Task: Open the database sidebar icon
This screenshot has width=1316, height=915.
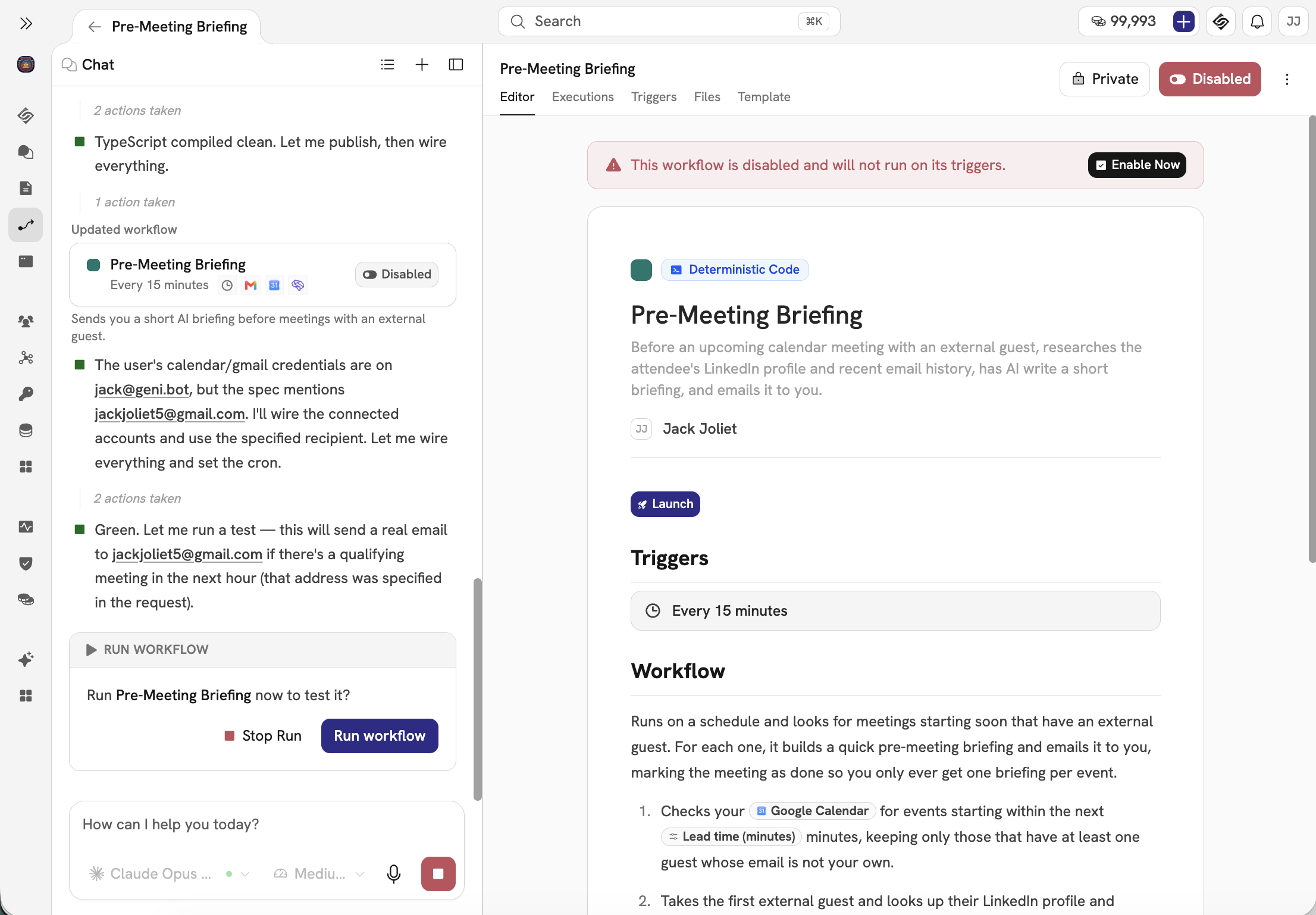Action: pyautogui.click(x=26, y=430)
